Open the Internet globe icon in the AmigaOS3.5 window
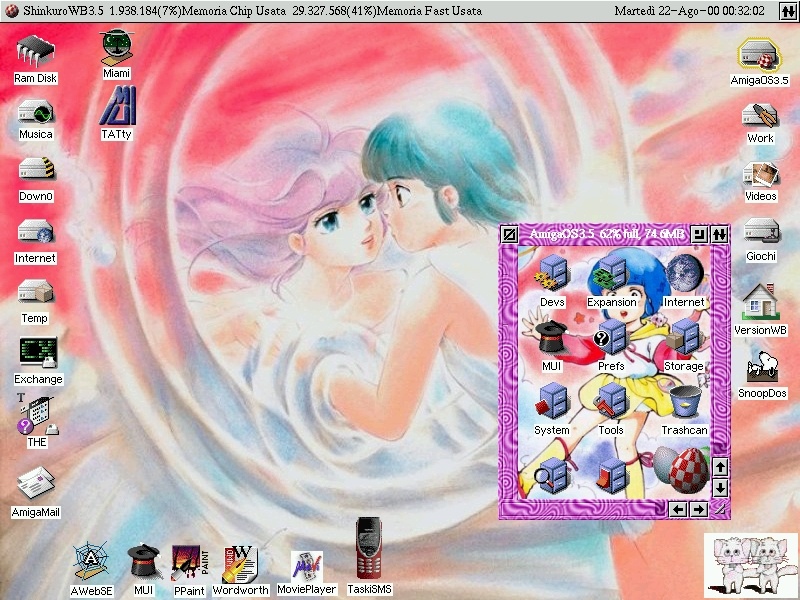 (684, 272)
